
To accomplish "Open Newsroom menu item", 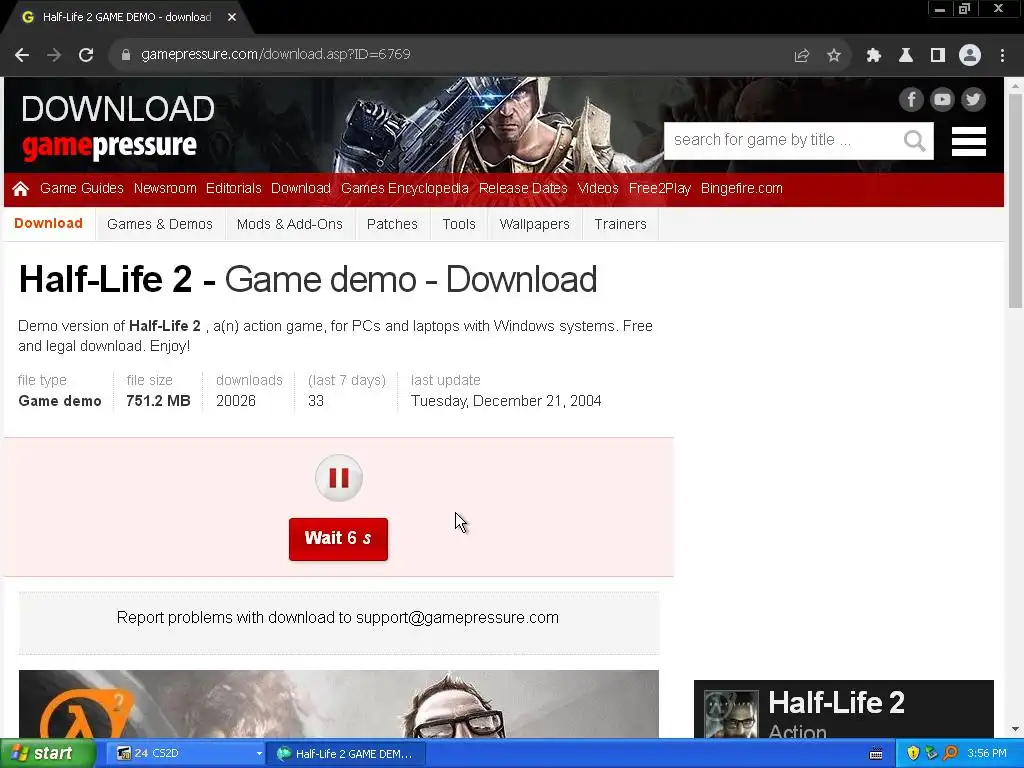I will (x=165, y=188).
